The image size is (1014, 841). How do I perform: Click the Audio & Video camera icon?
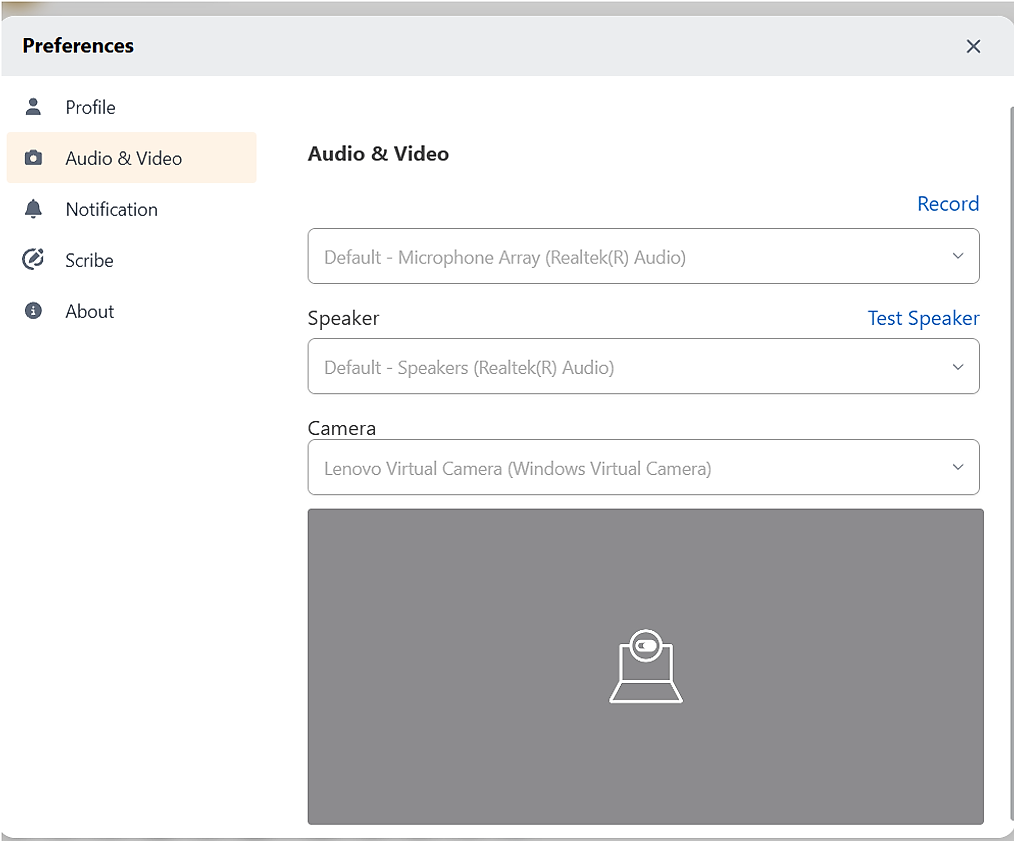point(33,158)
